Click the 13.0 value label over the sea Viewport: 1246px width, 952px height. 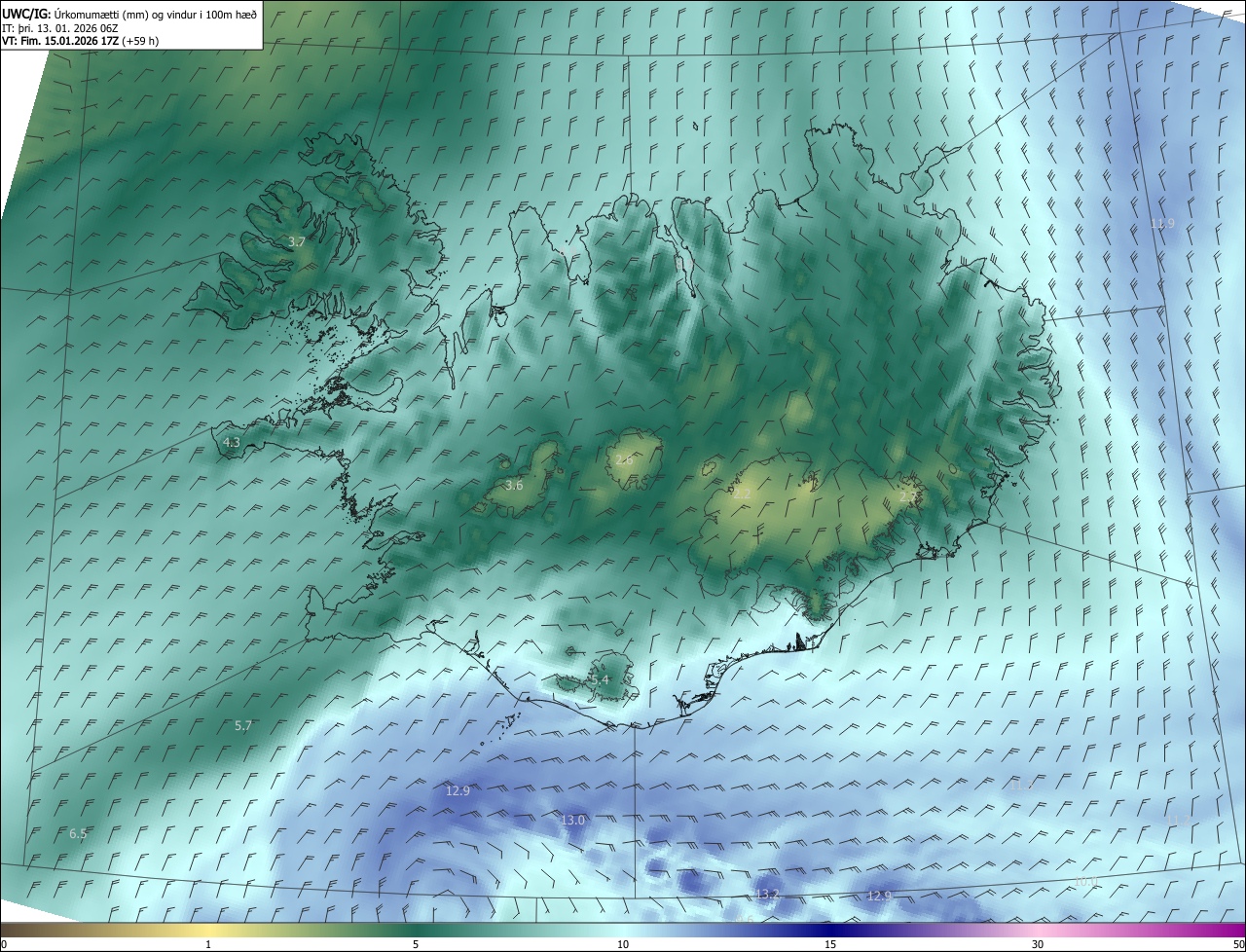click(x=572, y=821)
